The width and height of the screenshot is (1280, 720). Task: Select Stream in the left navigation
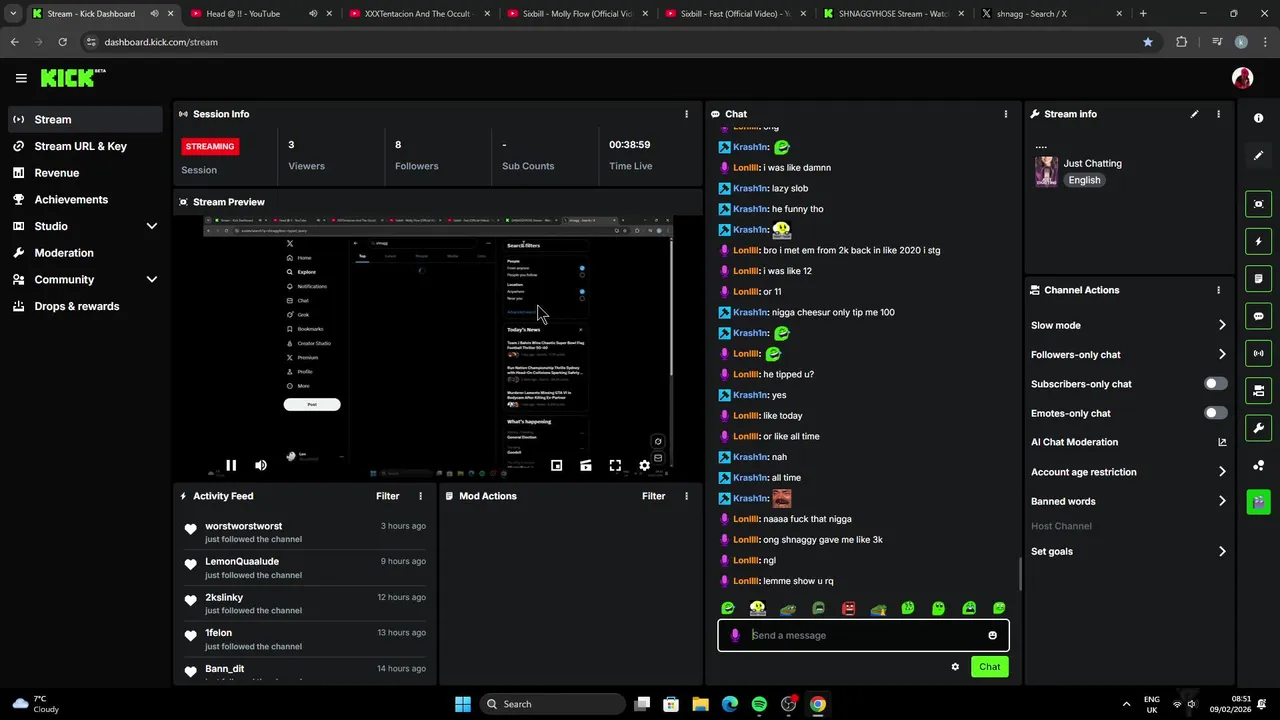coord(85,119)
